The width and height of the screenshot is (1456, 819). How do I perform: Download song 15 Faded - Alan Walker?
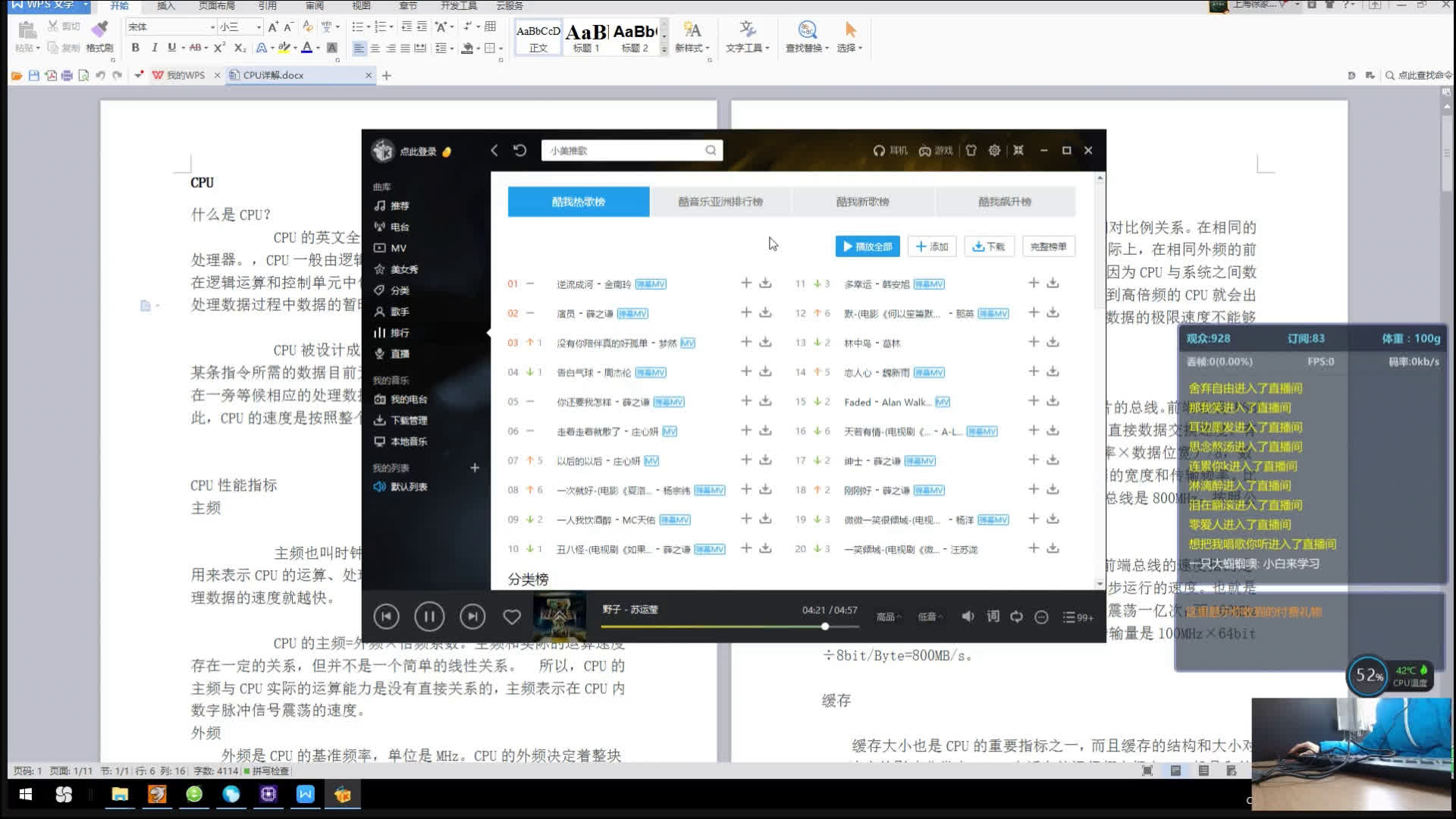click(1053, 401)
